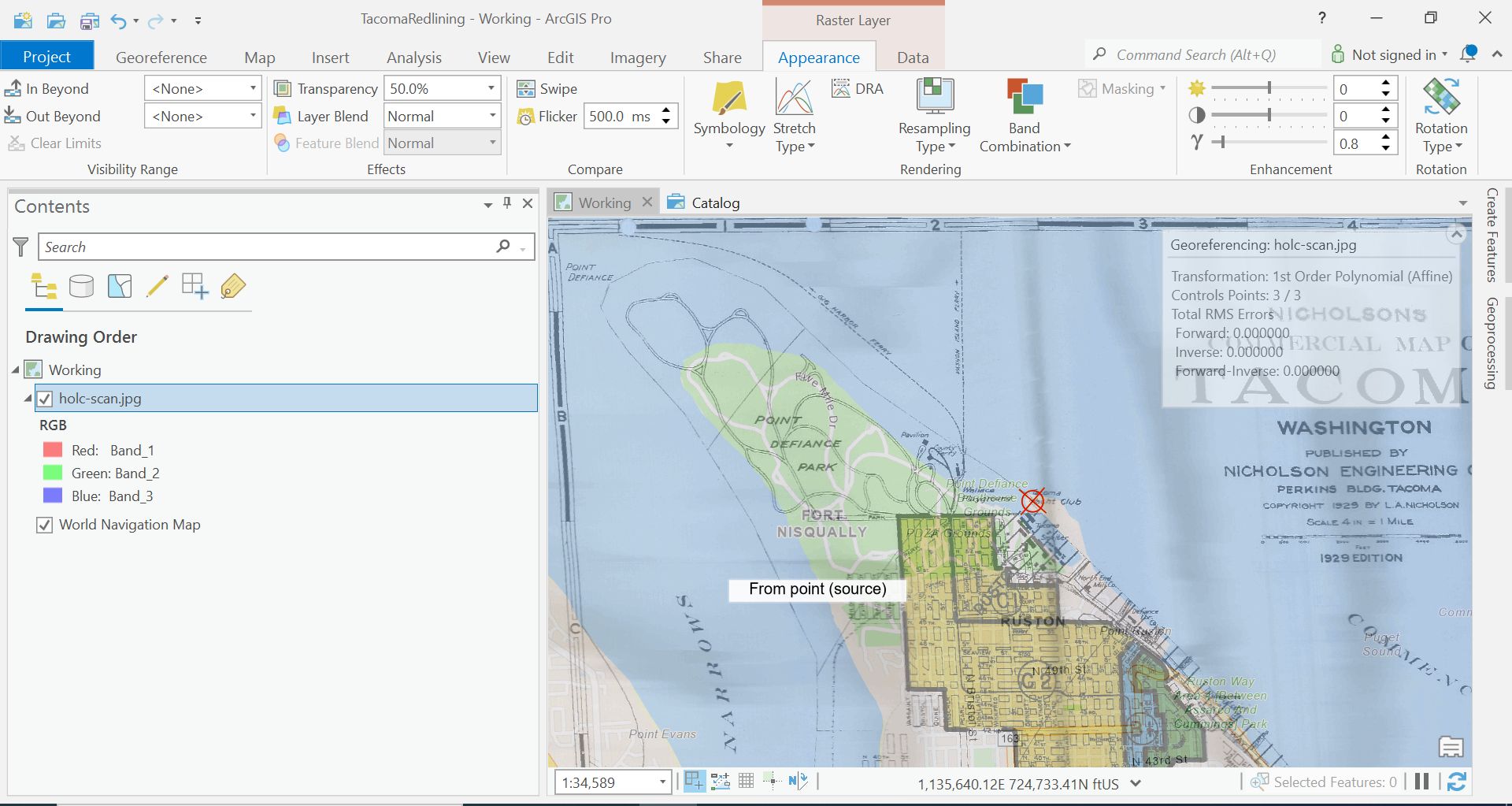The image size is (1512, 806).
Task: Open Resampling Type menu
Action: [x=935, y=116]
